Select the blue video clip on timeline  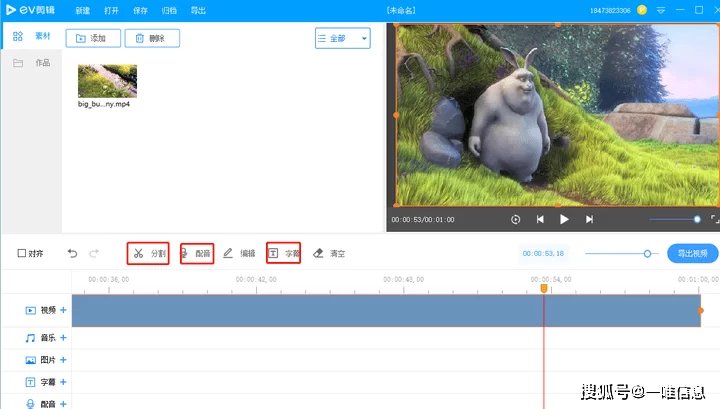pos(386,311)
